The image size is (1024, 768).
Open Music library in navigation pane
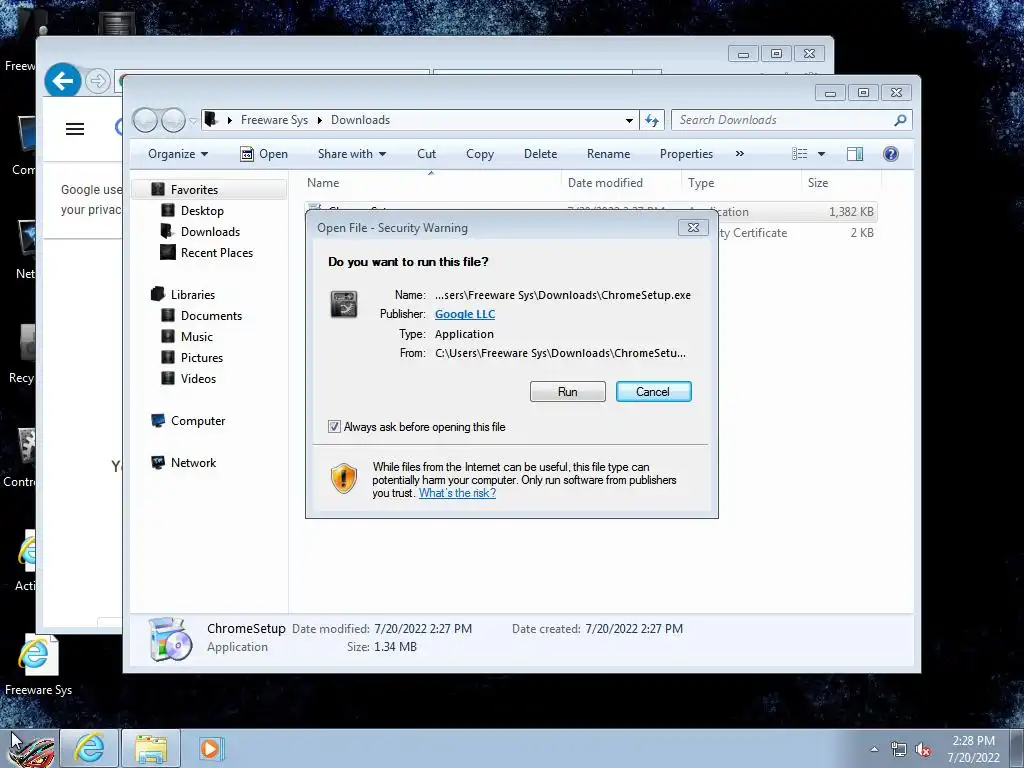[197, 336]
